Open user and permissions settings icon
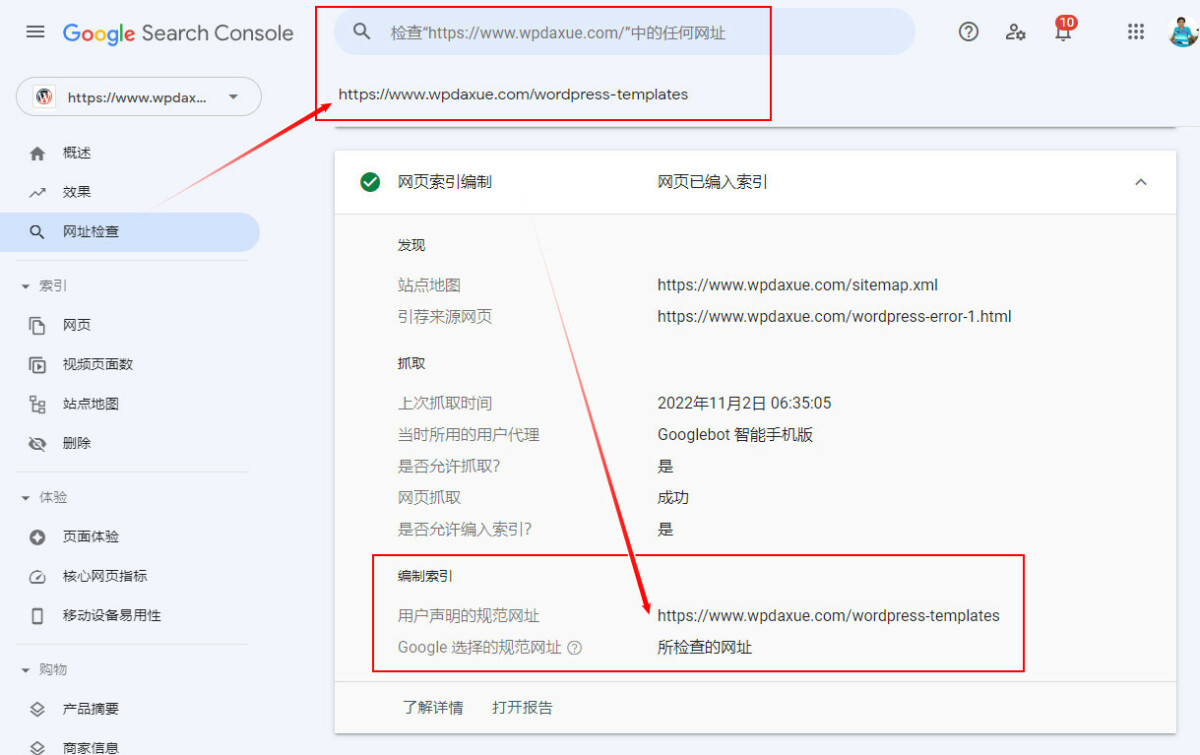 pos(1016,32)
